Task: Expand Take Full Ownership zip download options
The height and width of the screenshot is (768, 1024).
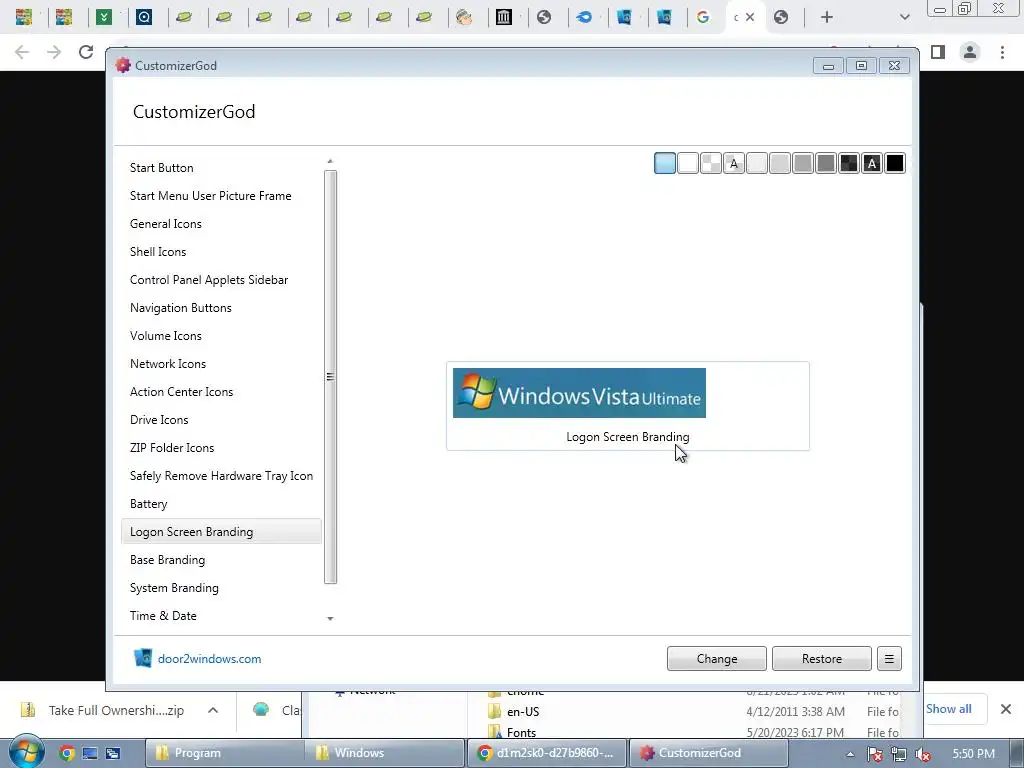Action: [x=213, y=710]
